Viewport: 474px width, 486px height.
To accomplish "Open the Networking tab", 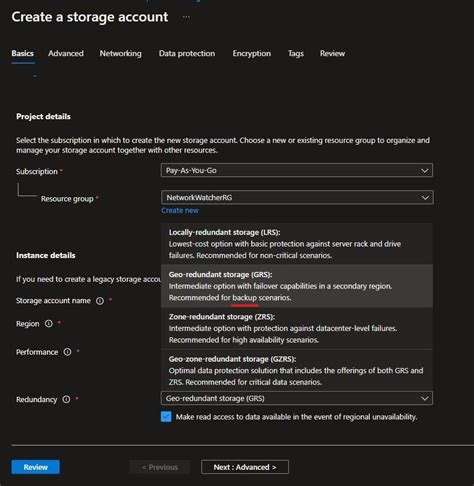I will pos(120,53).
